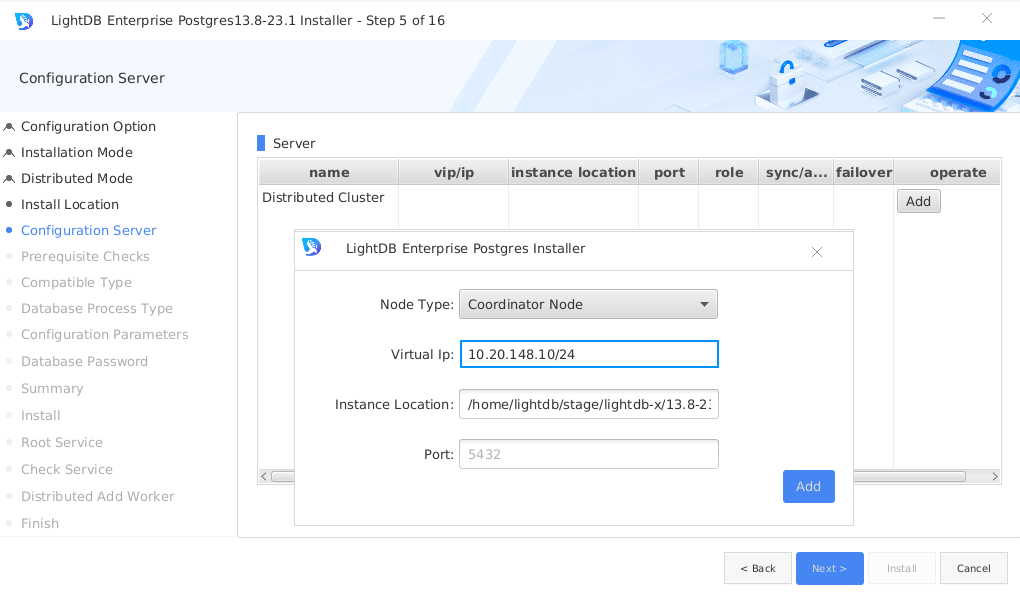
Task: Click the disabled Install button
Action: pyautogui.click(x=902, y=568)
